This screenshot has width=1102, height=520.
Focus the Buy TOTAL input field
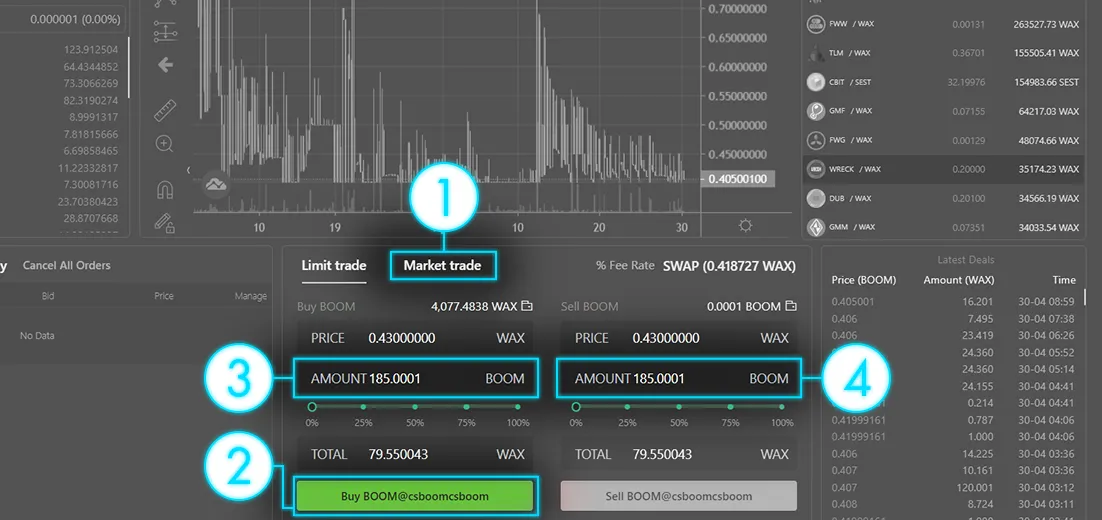pos(415,455)
